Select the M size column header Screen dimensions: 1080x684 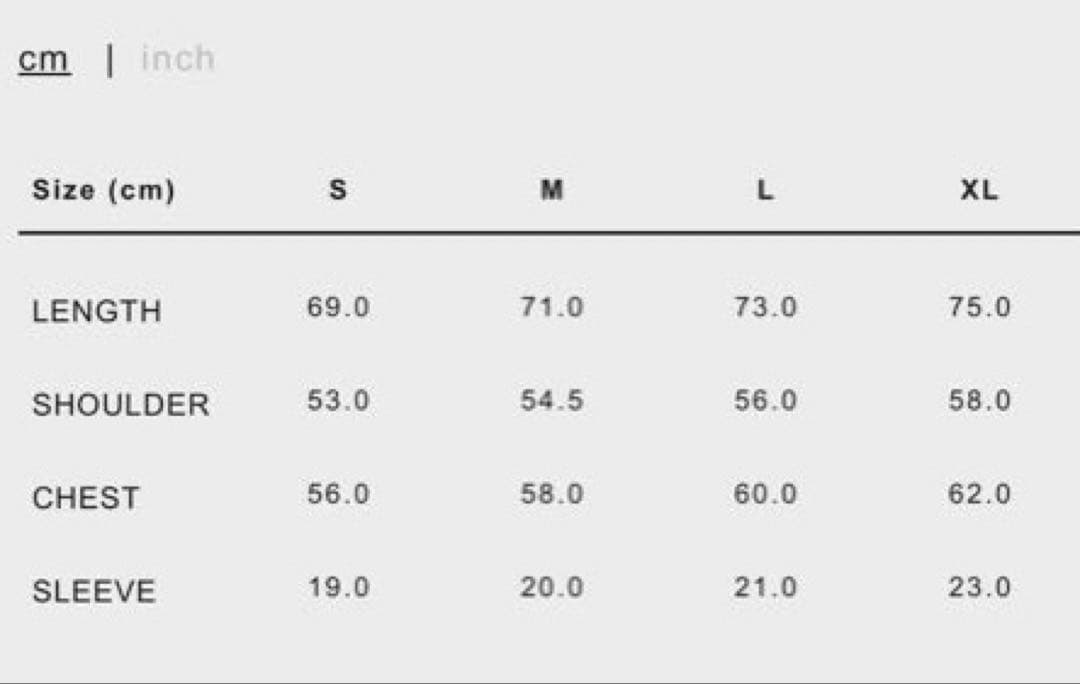point(552,190)
